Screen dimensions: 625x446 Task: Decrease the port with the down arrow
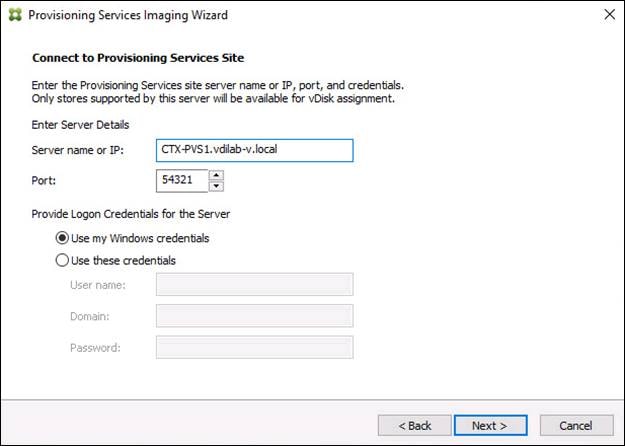(x=217, y=186)
